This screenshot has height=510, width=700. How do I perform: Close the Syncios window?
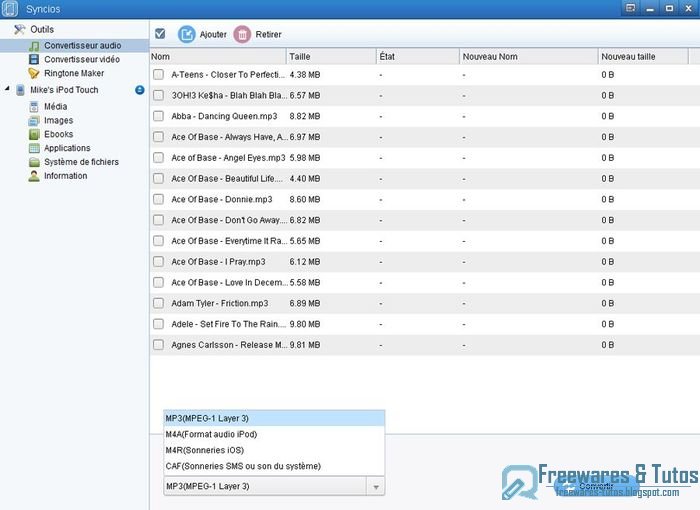[x=688, y=8]
